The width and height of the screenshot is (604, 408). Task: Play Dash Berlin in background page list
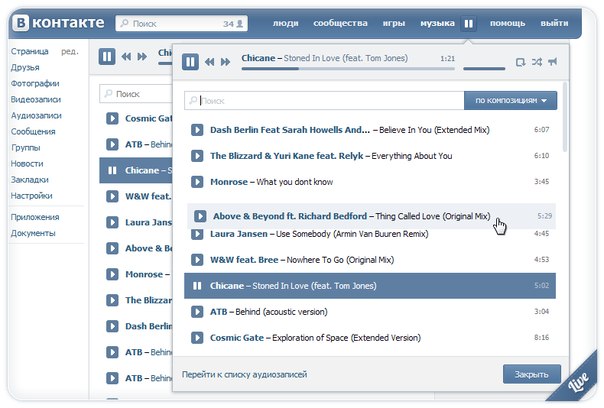(x=112, y=326)
